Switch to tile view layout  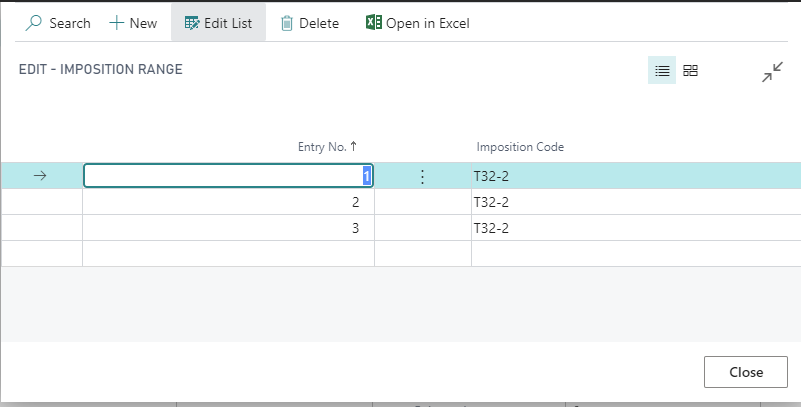691,71
